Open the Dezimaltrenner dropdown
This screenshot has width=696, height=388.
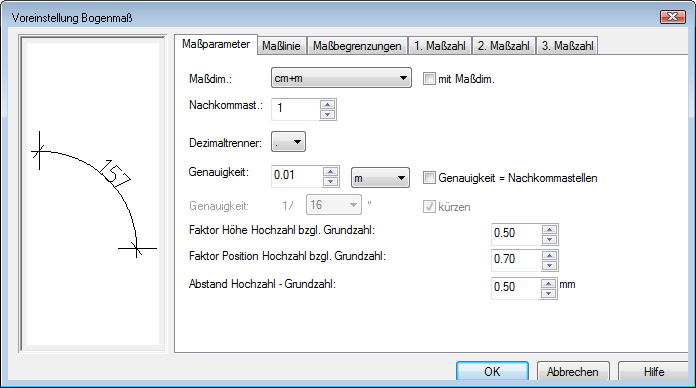288,143
